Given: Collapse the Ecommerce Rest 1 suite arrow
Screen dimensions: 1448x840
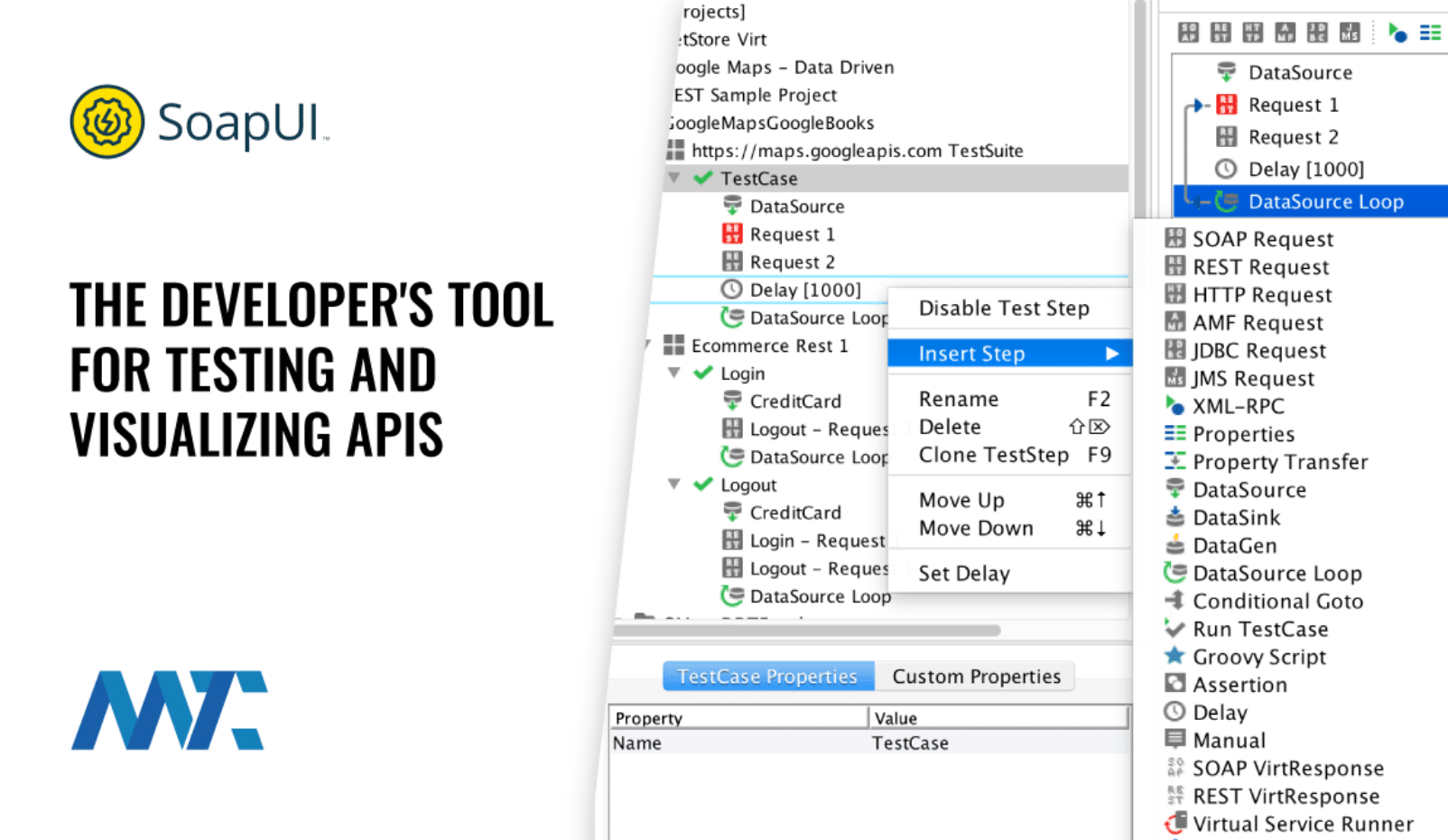Looking at the screenshot, I should tap(648, 345).
